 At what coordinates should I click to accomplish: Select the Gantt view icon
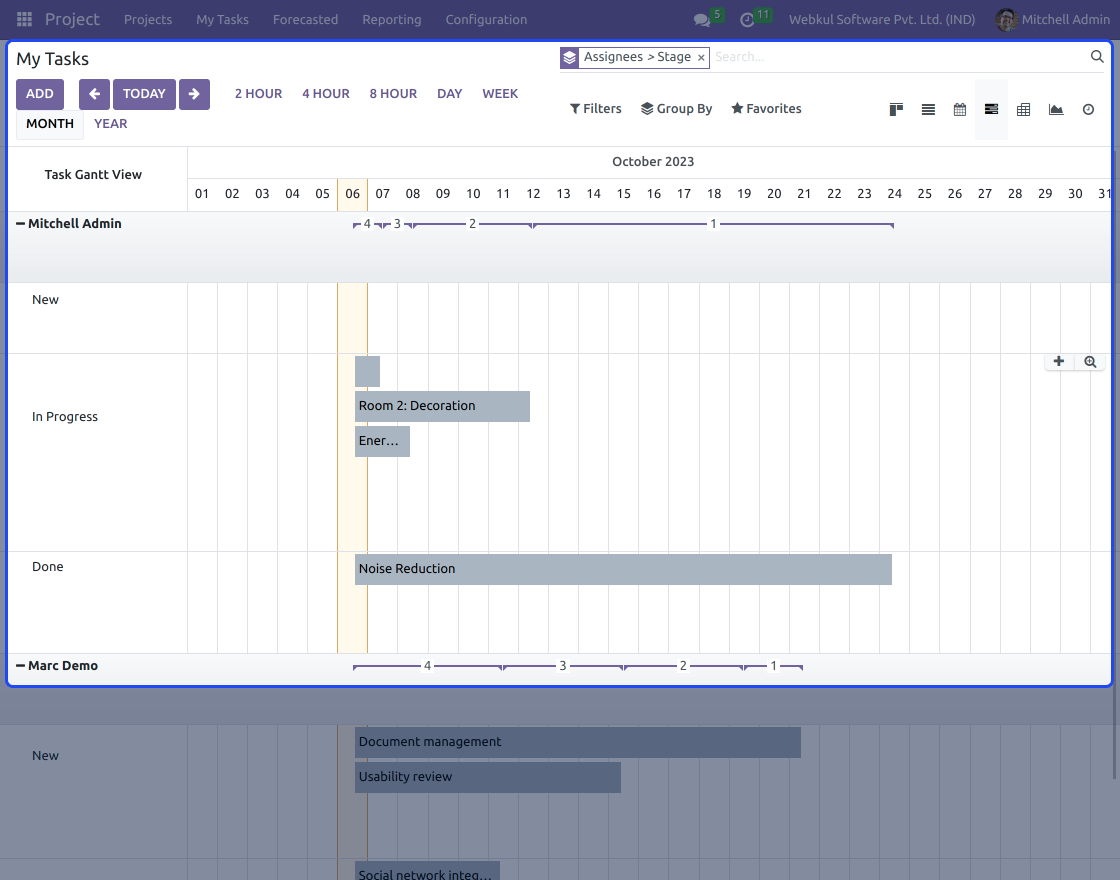991,109
